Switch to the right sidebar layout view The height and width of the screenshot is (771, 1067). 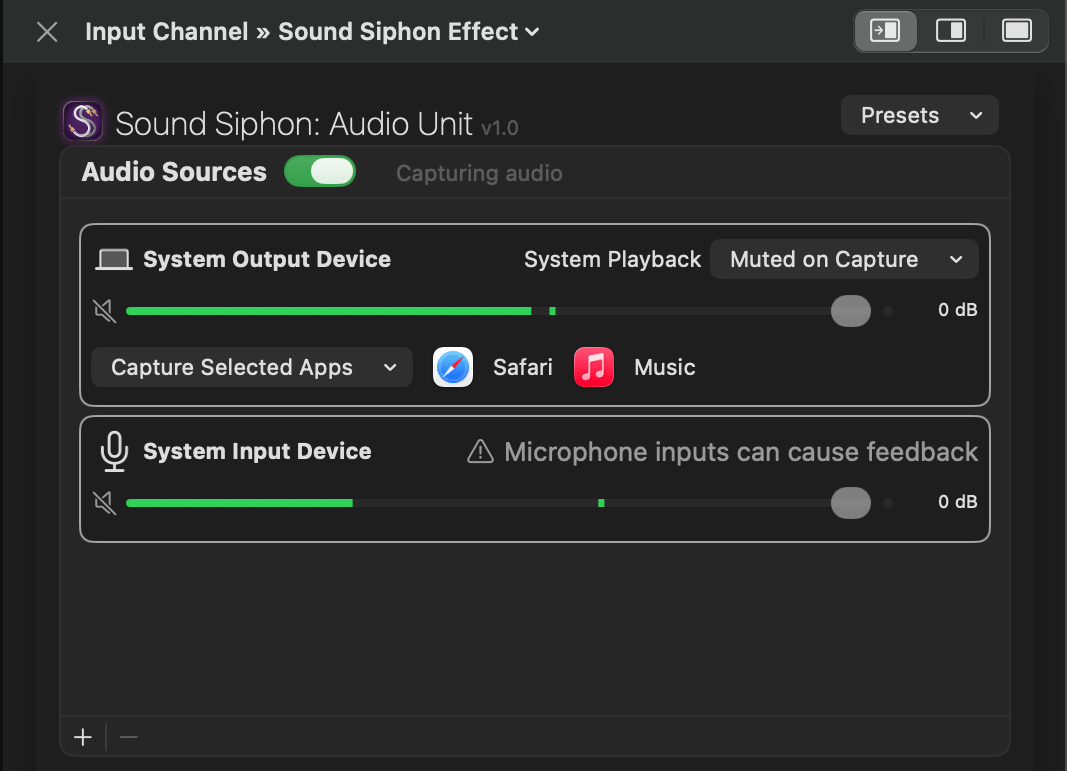pos(950,31)
